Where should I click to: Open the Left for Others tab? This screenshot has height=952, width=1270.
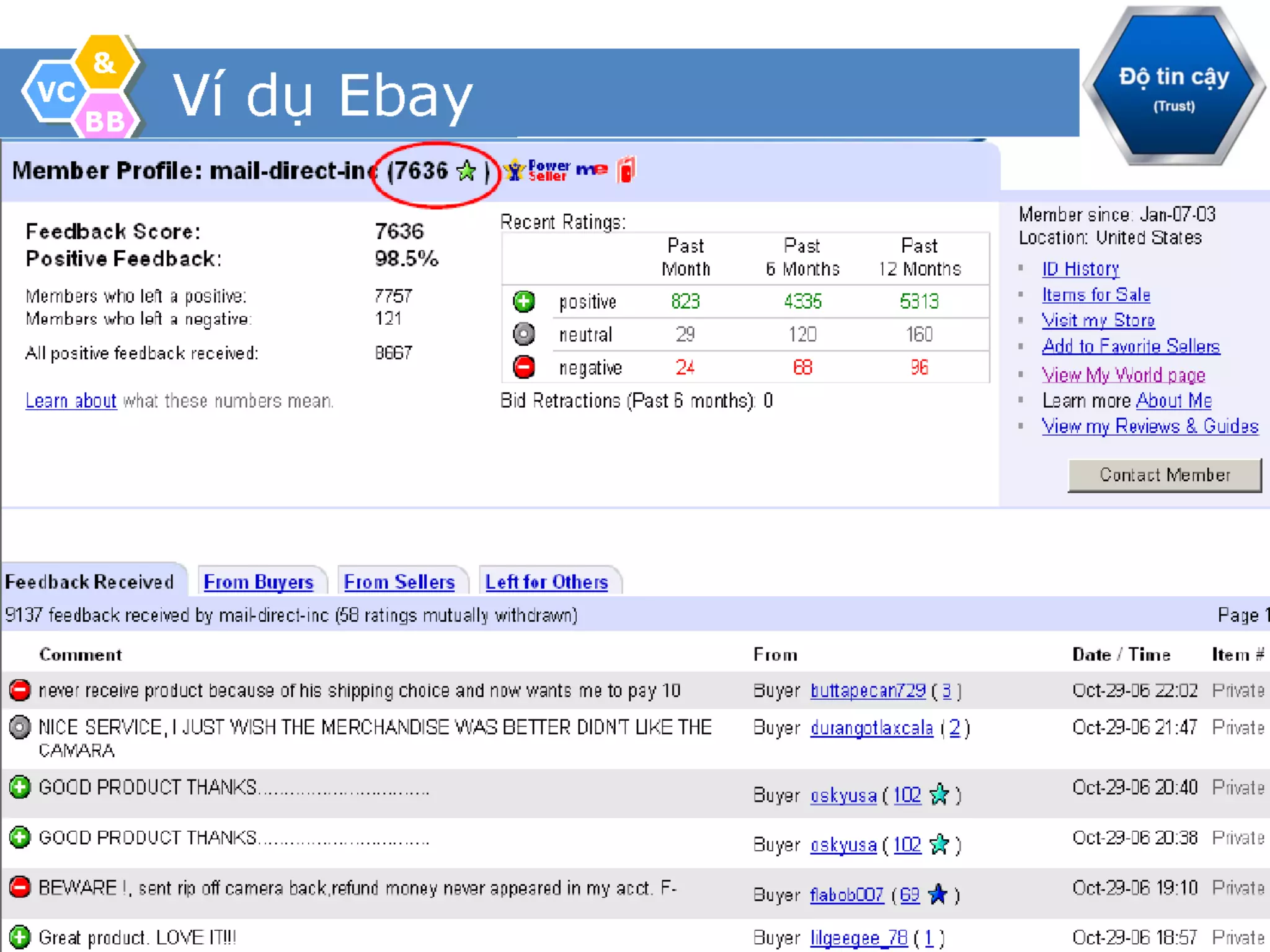(546, 582)
